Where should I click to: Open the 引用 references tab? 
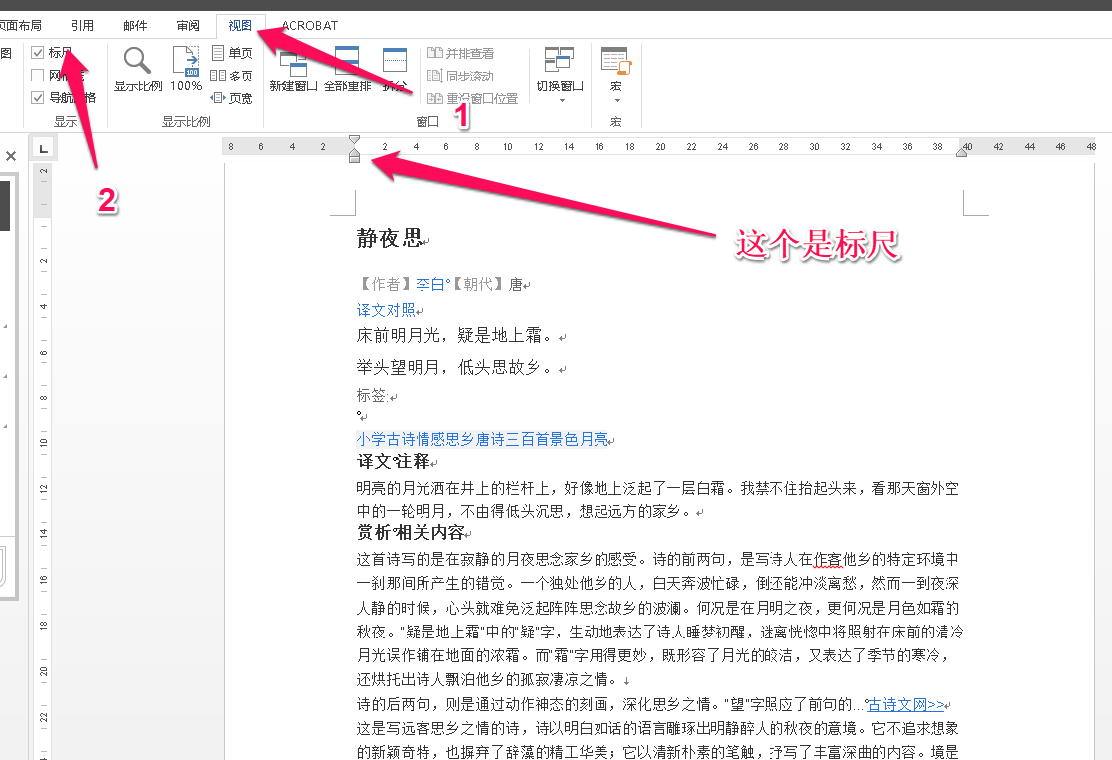pyautogui.click(x=82, y=26)
